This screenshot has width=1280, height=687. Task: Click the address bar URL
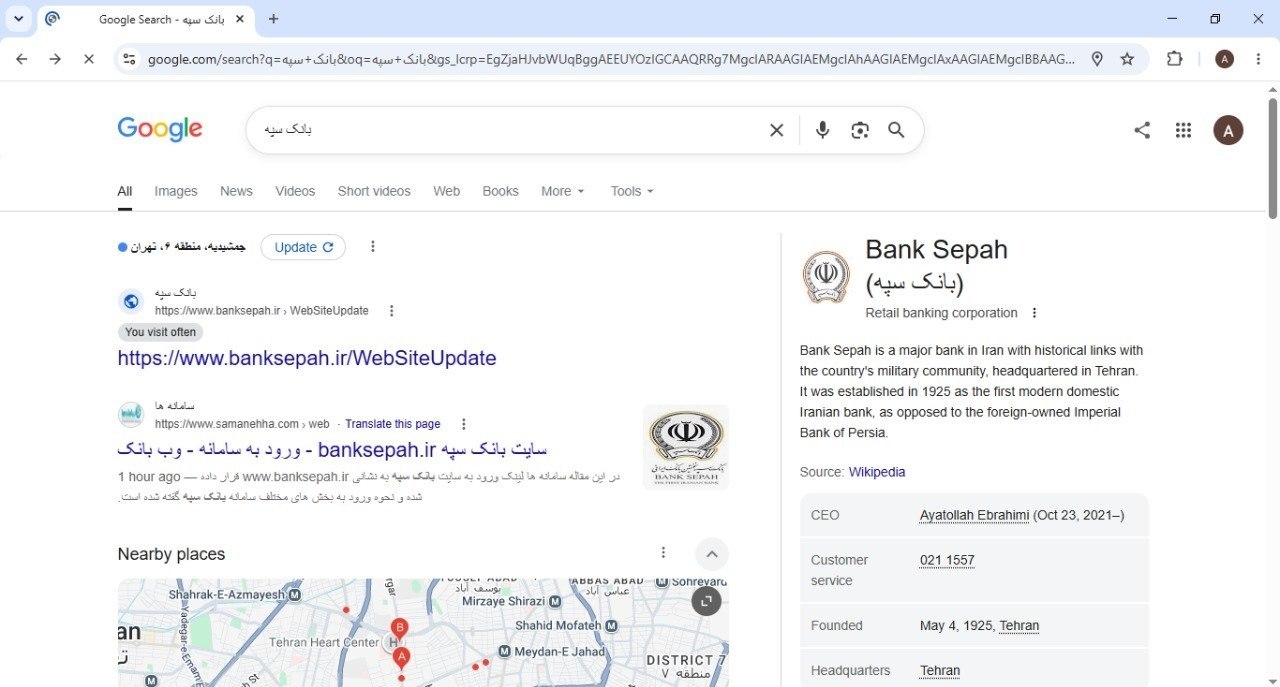pyautogui.click(x=611, y=59)
